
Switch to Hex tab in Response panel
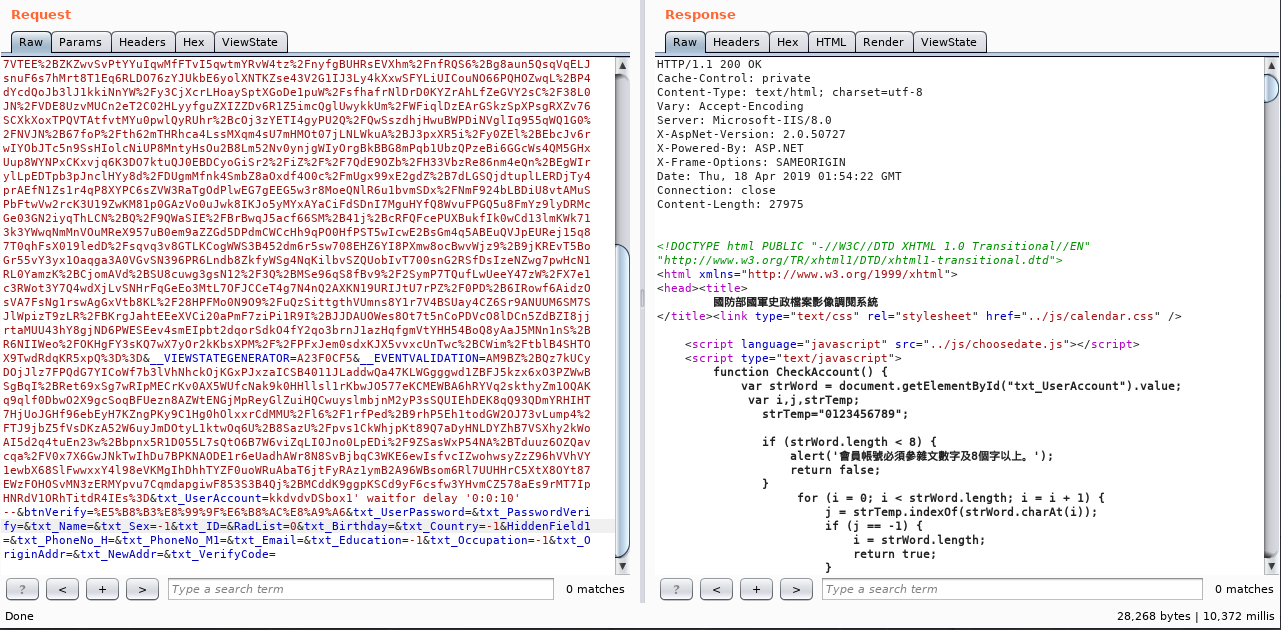(x=788, y=42)
